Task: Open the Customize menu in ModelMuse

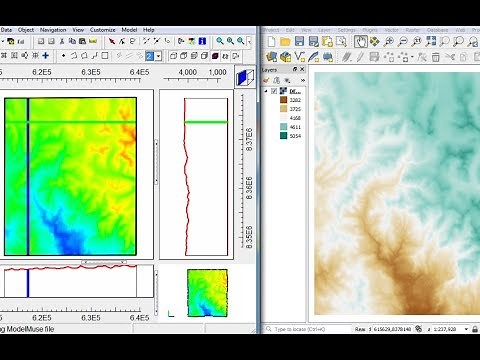Action: [x=102, y=30]
